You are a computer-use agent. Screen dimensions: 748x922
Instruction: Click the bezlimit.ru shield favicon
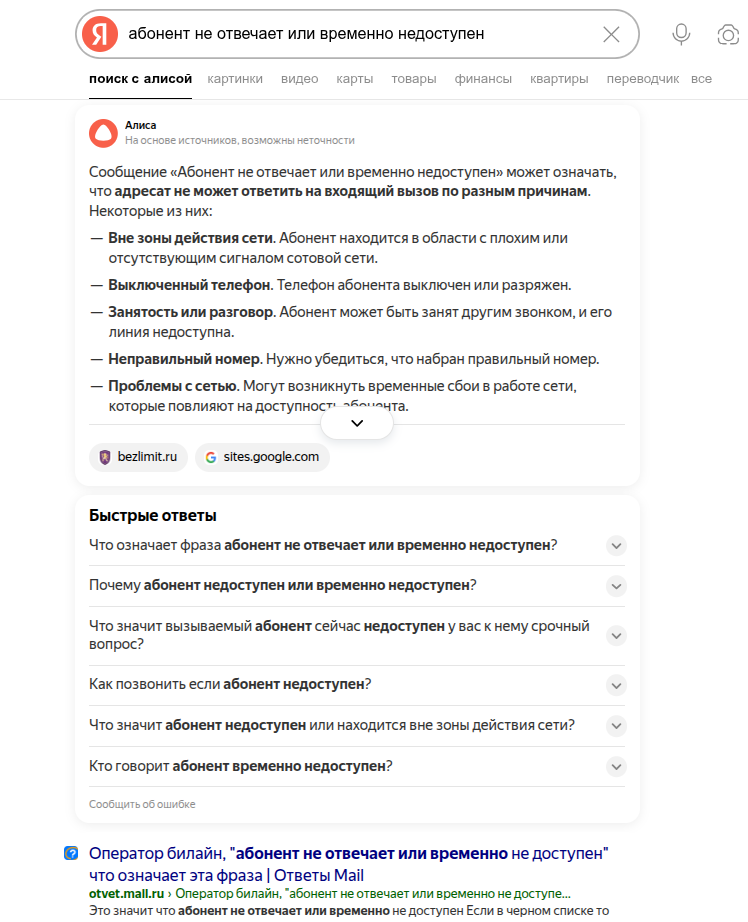pos(103,457)
